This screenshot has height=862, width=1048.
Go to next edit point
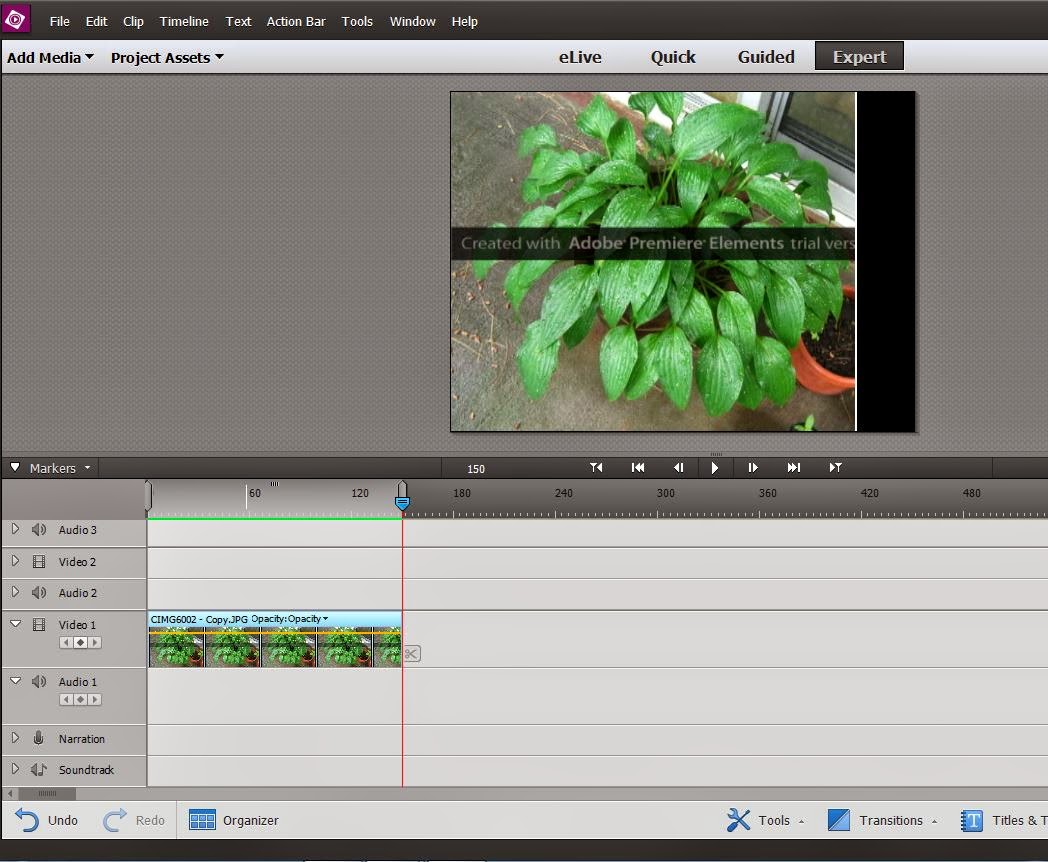point(835,468)
